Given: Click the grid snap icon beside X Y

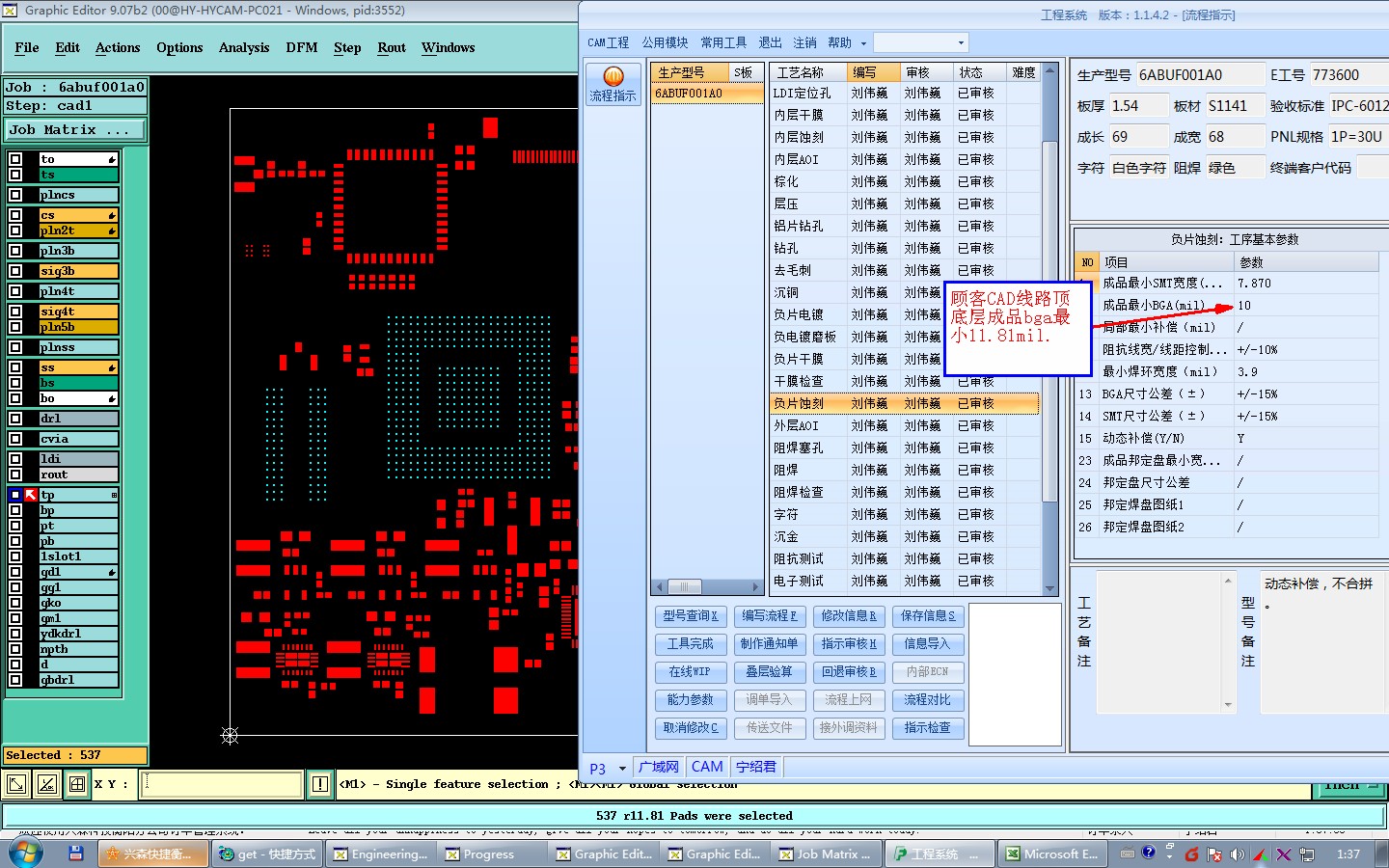Looking at the screenshot, I should [x=77, y=784].
